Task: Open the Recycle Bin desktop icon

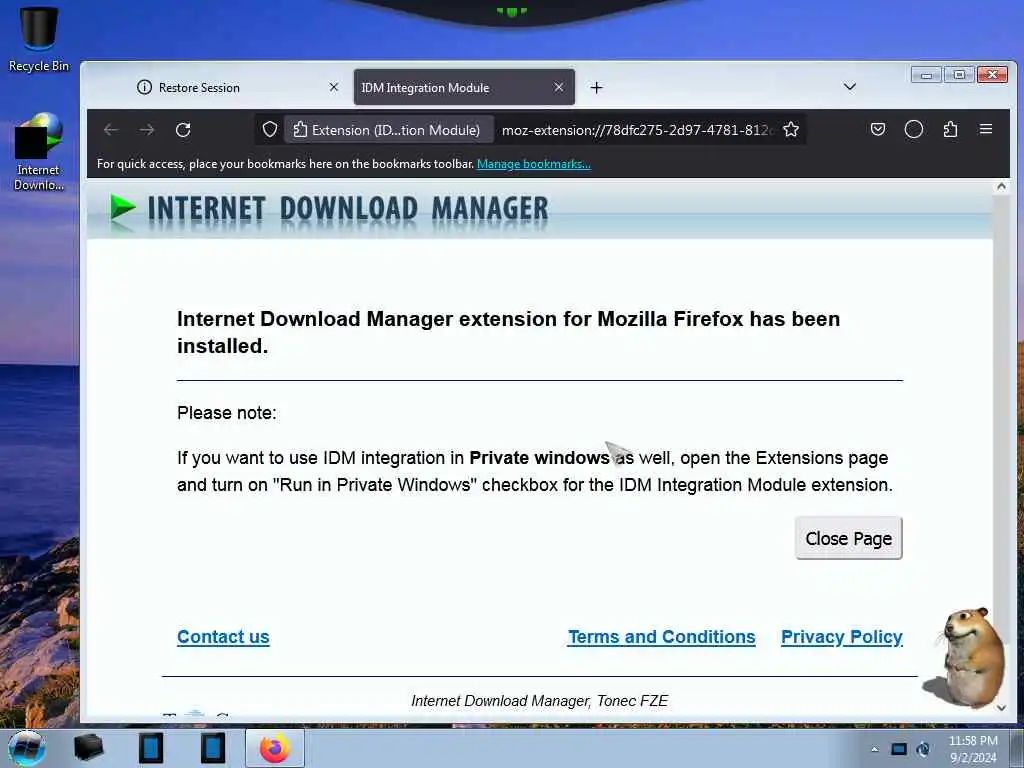Action: tap(39, 38)
